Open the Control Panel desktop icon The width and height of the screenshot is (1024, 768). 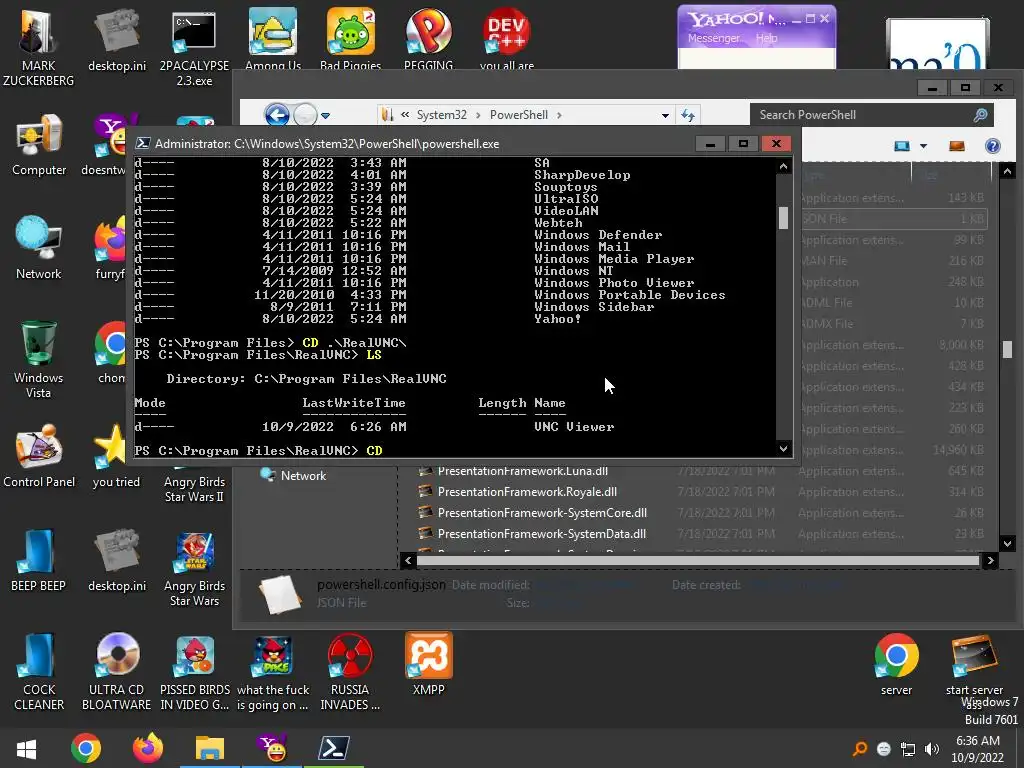click(39, 456)
